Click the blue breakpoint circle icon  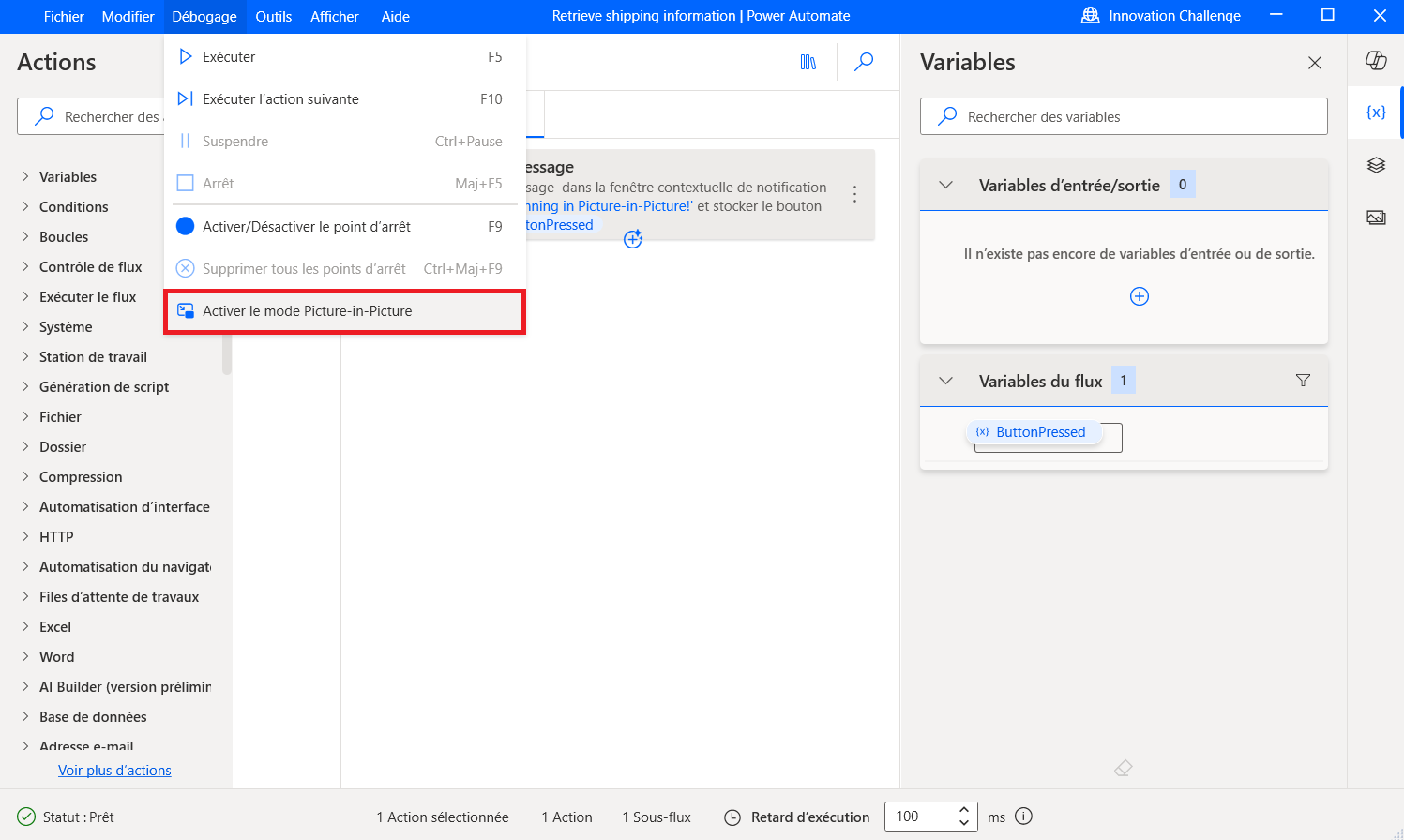pos(186,226)
